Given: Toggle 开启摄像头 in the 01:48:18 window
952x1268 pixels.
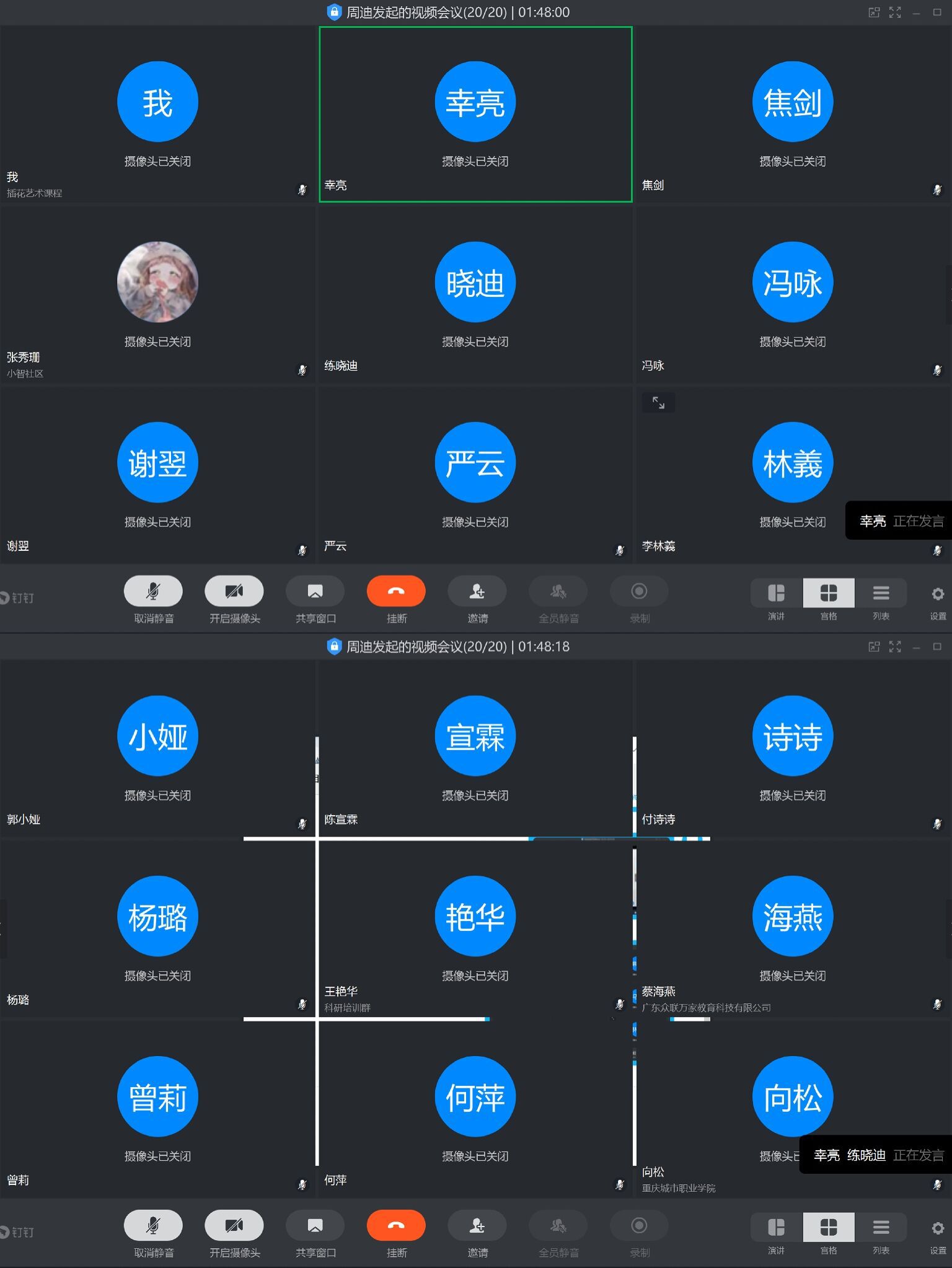Looking at the screenshot, I should coord(234,1226).
